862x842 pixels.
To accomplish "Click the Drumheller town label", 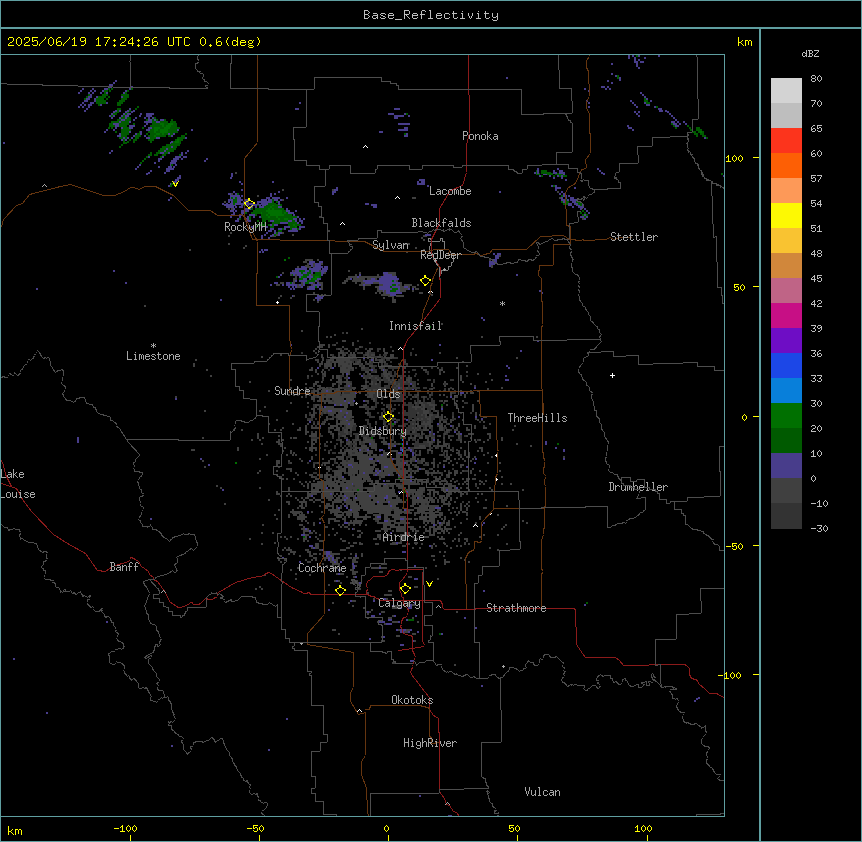I will 638,487.
